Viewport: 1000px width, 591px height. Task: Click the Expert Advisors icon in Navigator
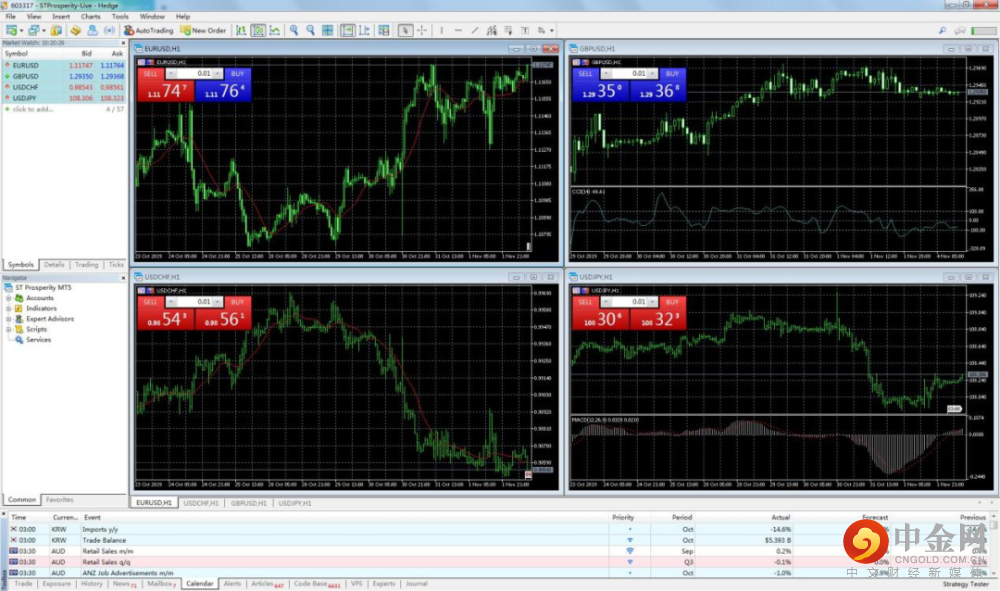coord(19,319)
